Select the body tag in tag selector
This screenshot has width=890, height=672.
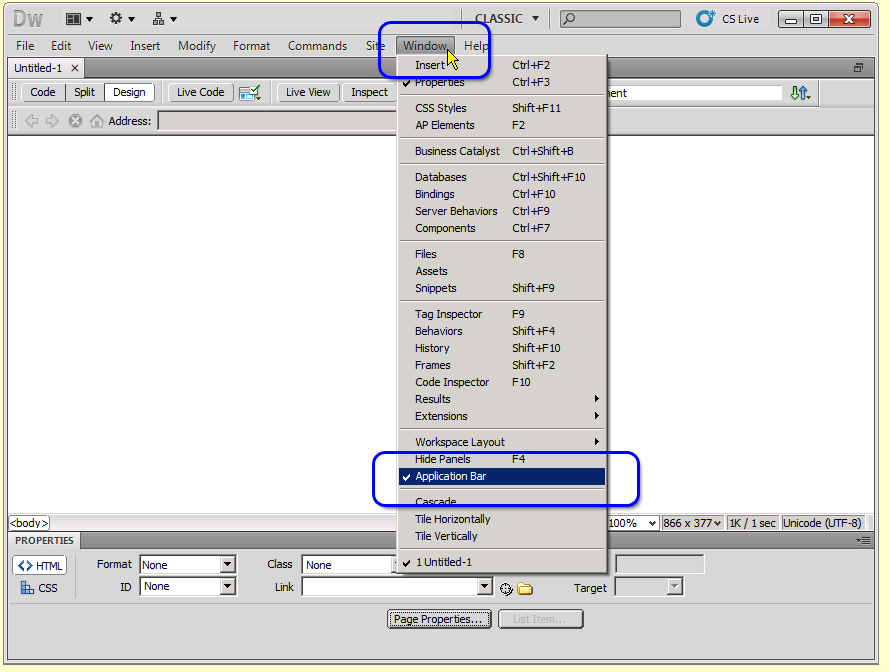29,523
